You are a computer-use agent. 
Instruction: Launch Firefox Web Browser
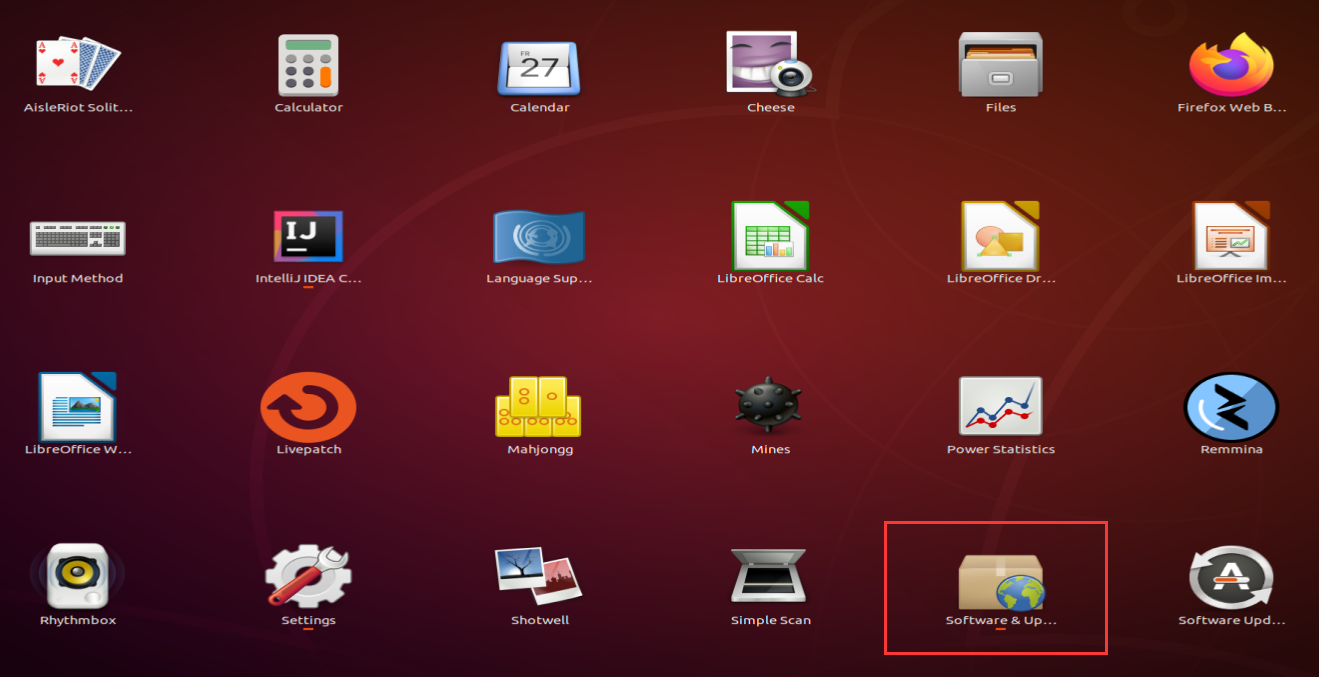[1231, 64]
